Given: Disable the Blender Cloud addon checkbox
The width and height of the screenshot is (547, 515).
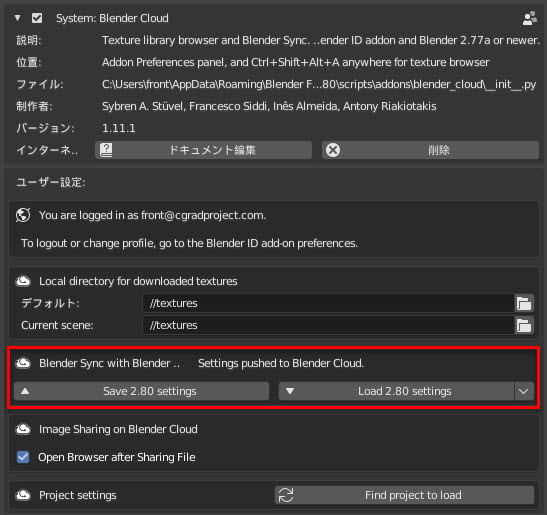Looking at the screenshot, I should [x=37, y=18].
